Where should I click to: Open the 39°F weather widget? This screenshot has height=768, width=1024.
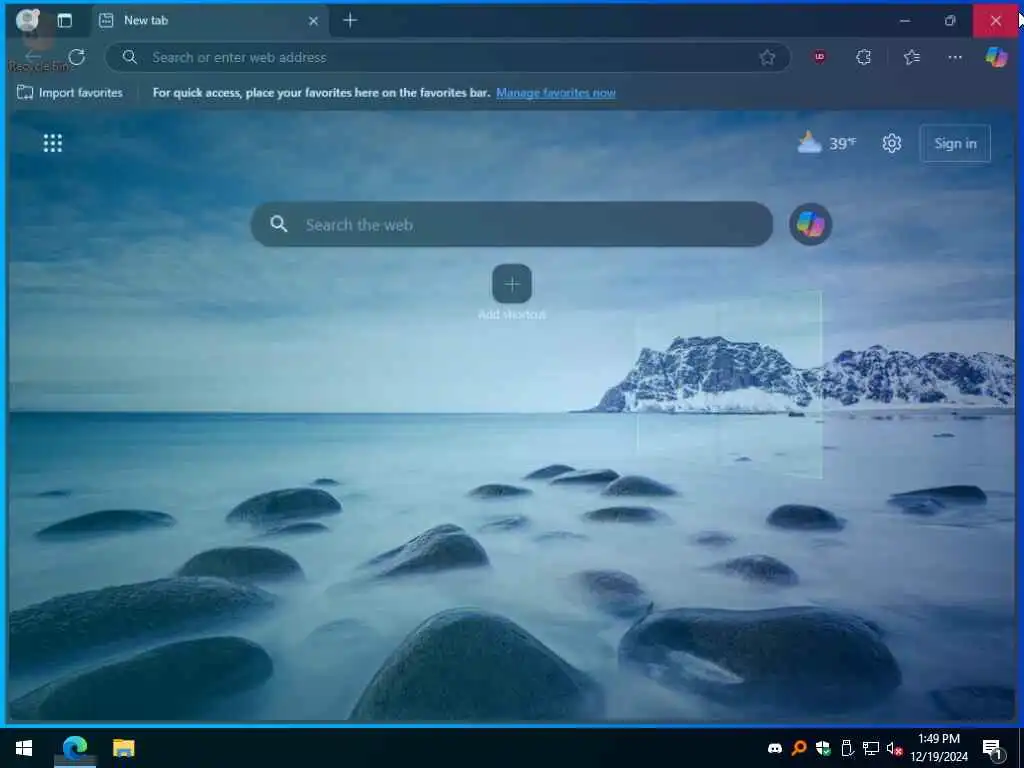pyautogui.click(x=826, y=143)
